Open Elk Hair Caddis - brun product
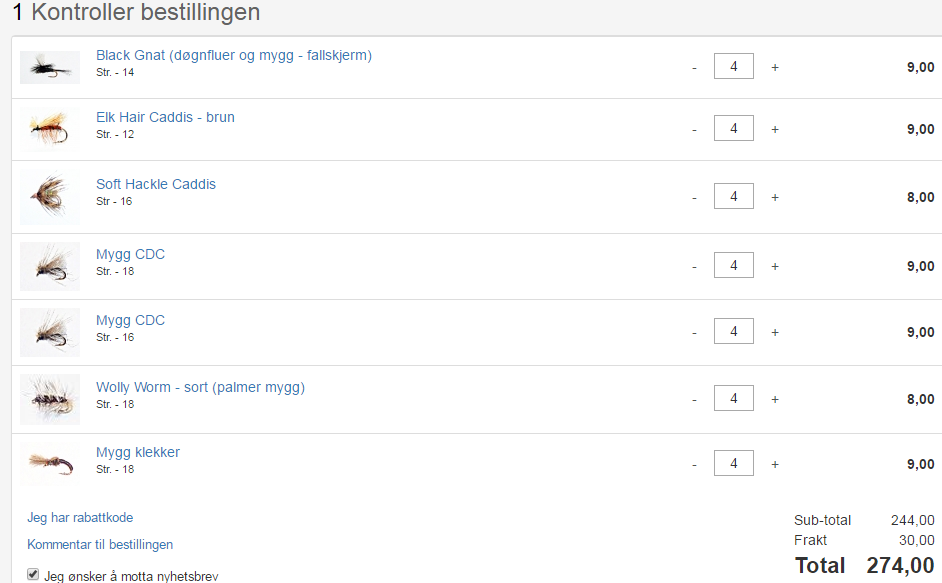Screen dimensions: 942x583 165,117
